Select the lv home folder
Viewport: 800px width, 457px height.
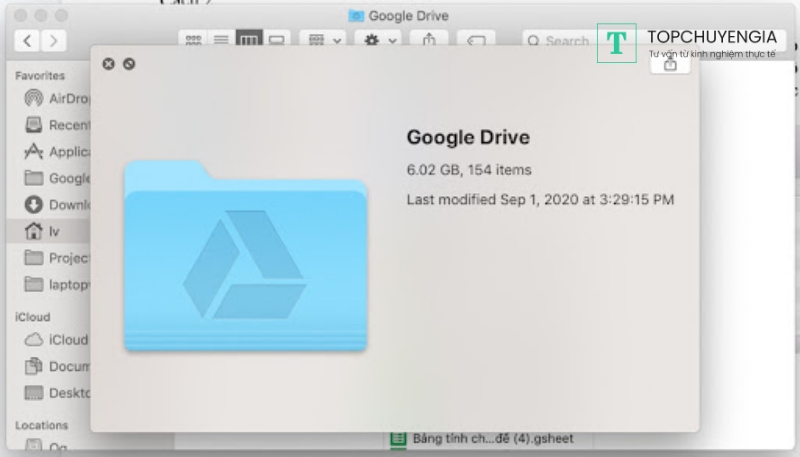coord(48,231)
